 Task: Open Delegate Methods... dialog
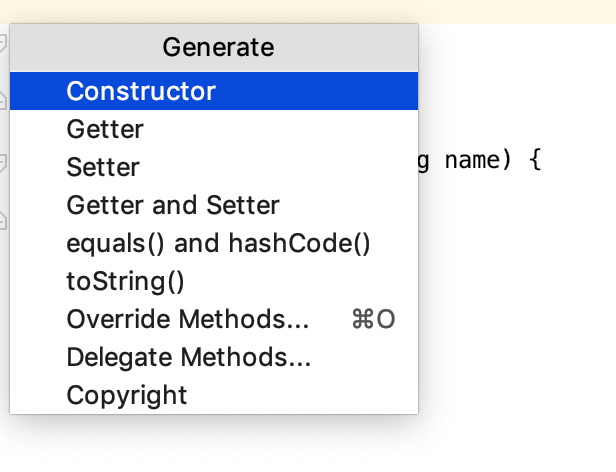click(189, 357)
